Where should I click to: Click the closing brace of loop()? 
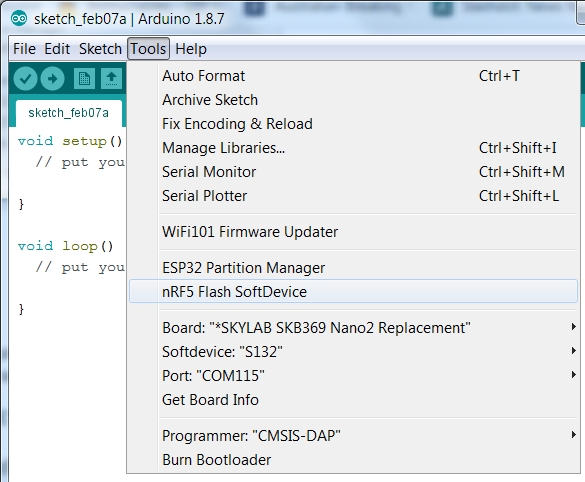[x=21, y=309]
